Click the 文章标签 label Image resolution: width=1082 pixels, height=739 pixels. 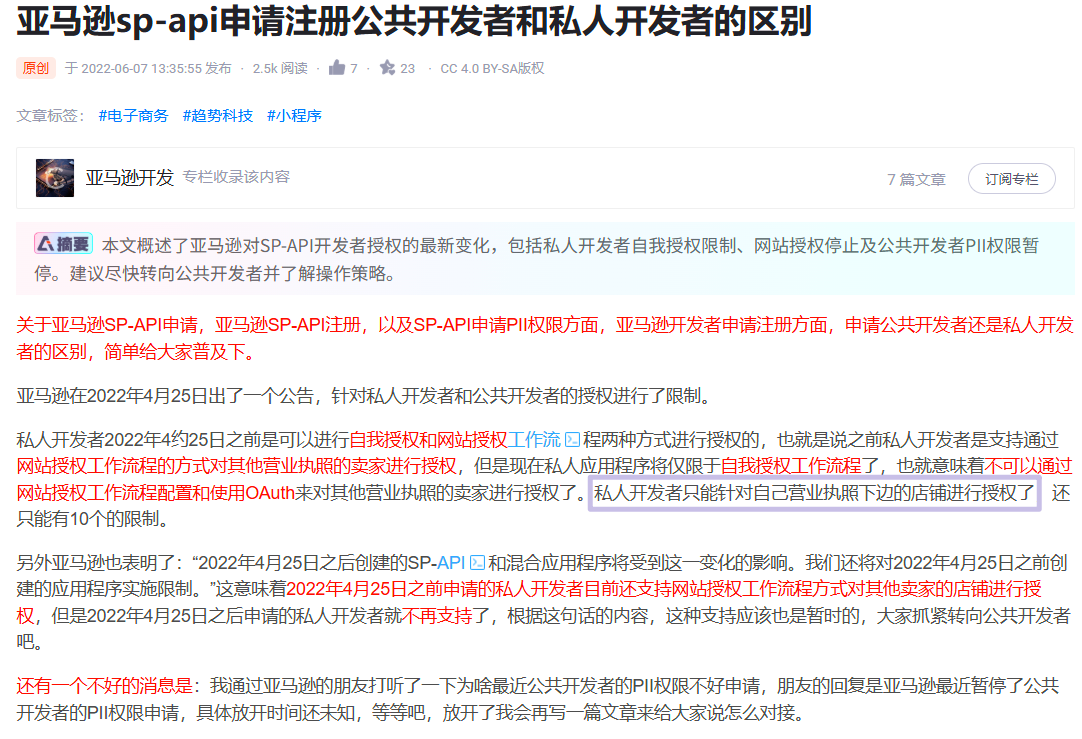coord(50,115)
